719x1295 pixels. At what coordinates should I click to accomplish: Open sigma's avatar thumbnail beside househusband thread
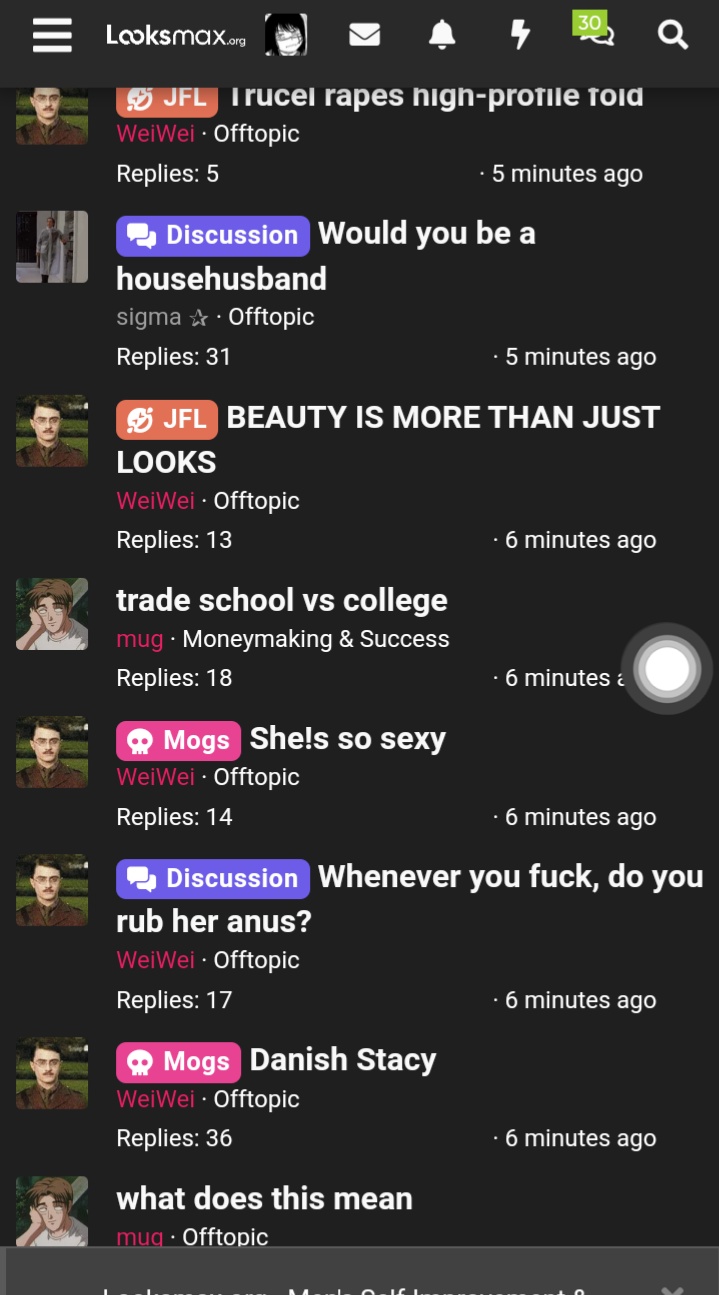click(52, 247)
